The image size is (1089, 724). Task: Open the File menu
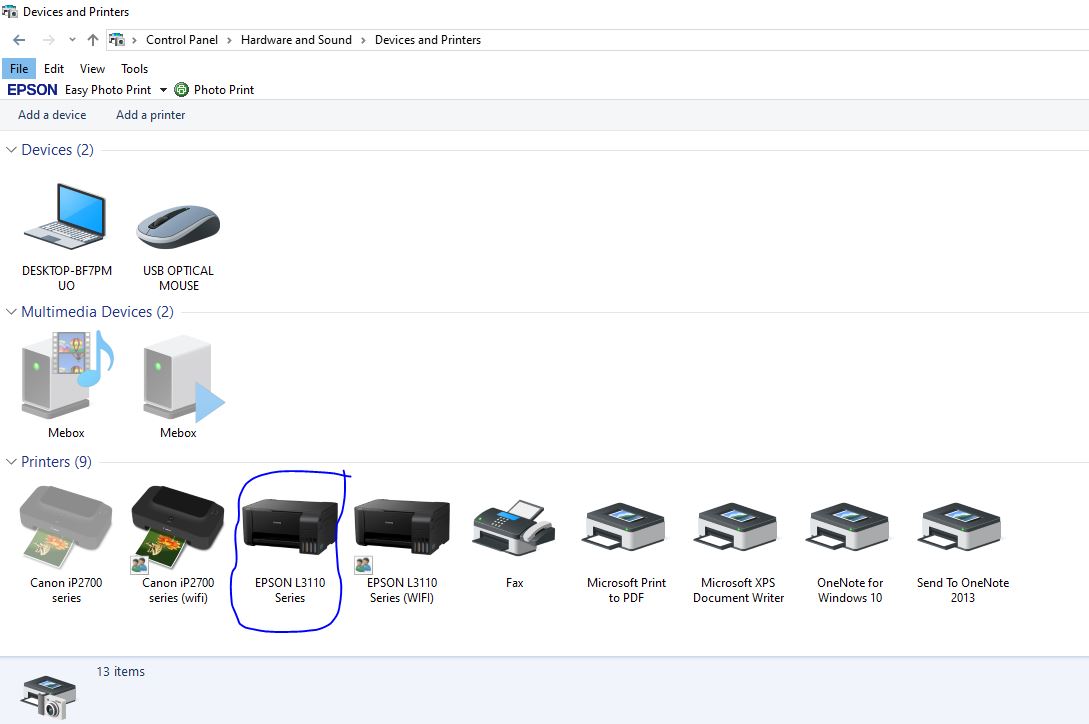click(19, 69)
